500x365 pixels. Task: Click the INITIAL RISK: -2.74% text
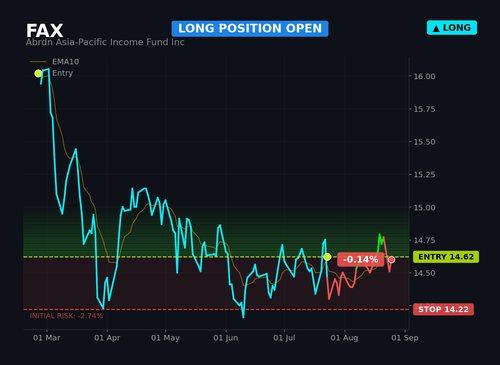(66, 316)
